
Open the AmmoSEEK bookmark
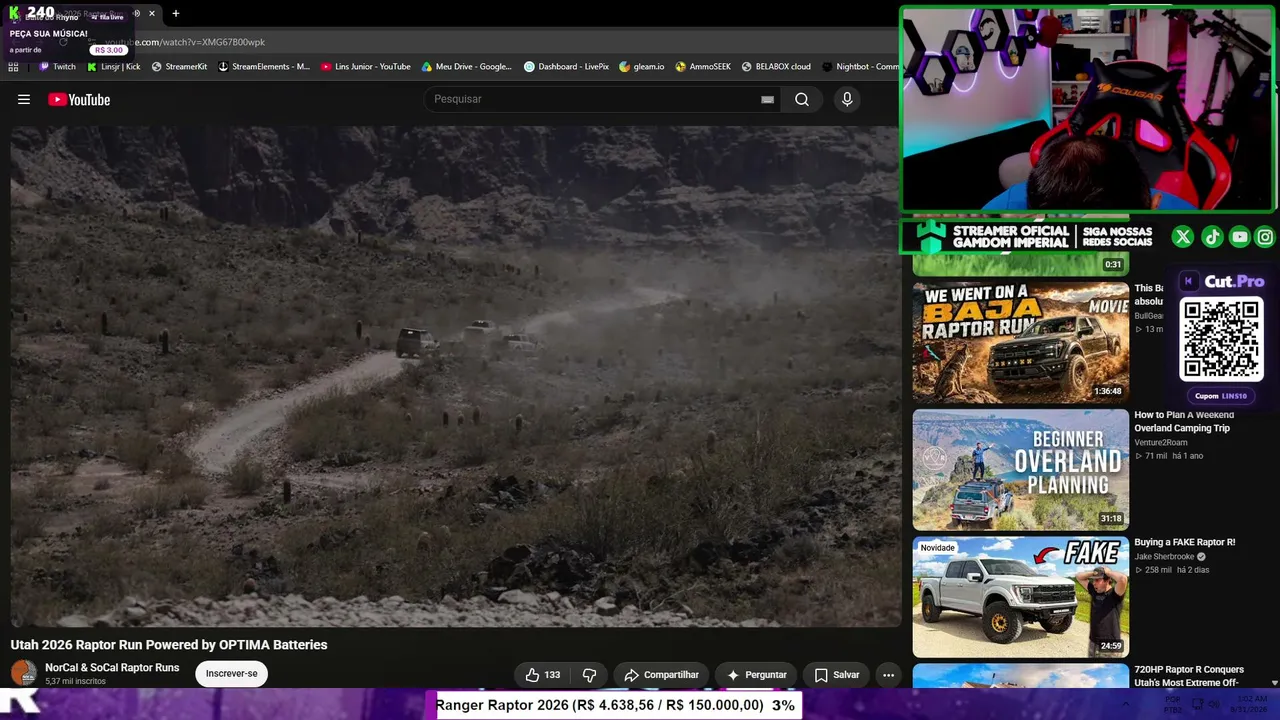point(703,67)
